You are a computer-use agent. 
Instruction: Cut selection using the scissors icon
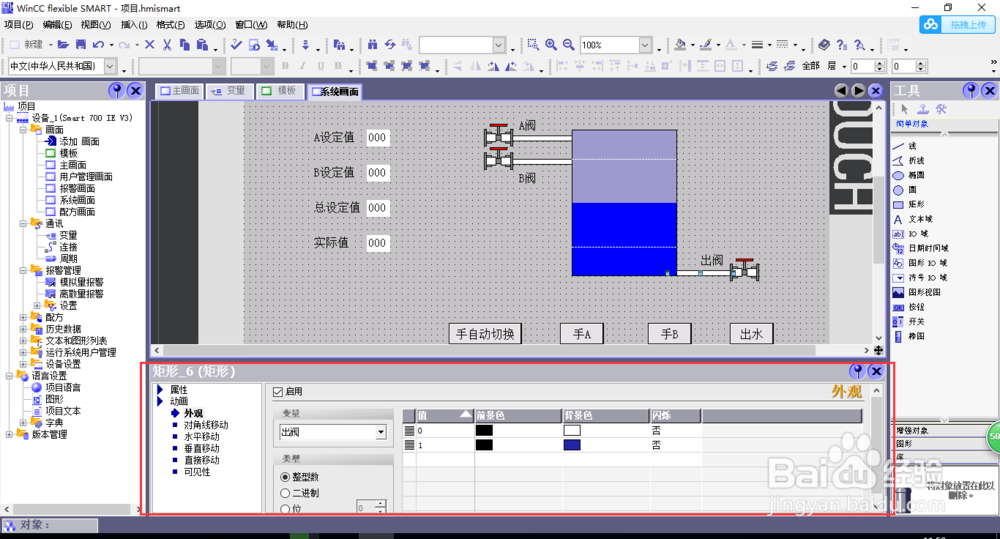167,45
